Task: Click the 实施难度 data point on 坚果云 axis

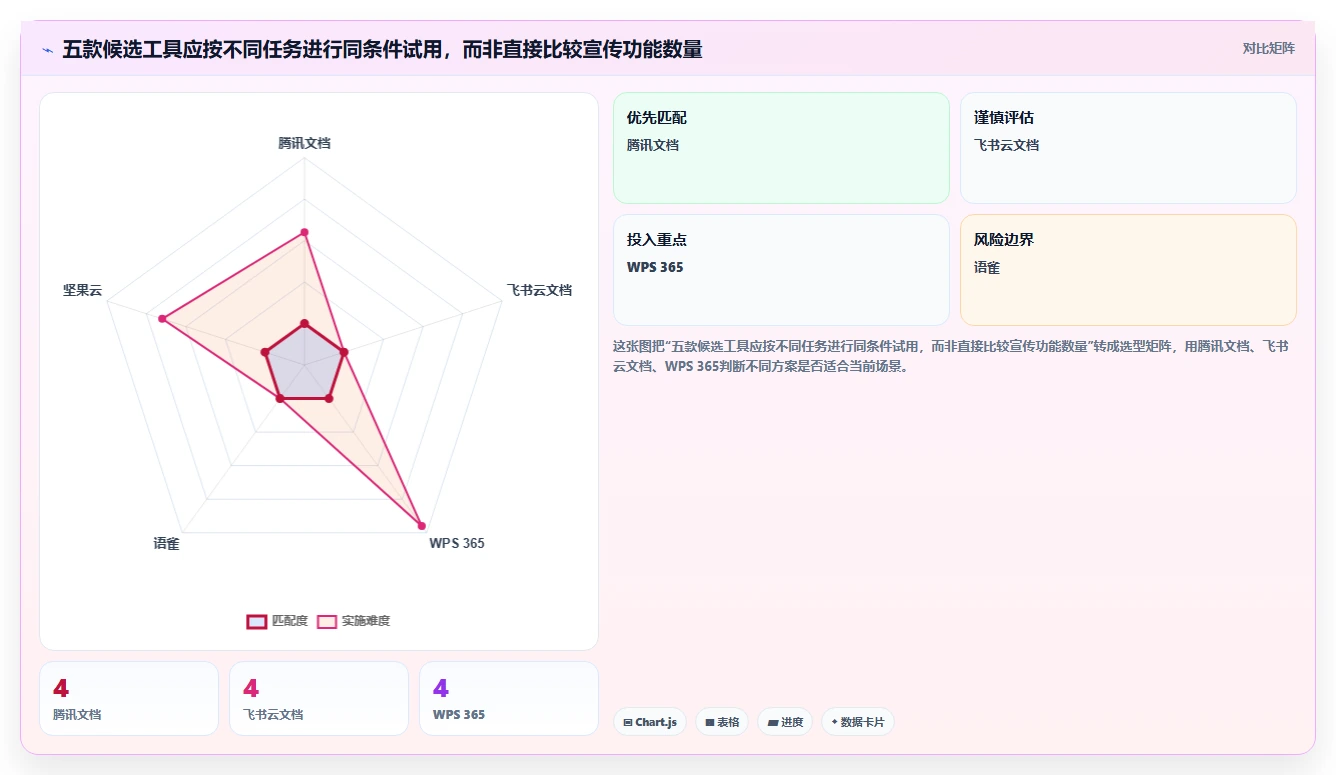Action: click(x=161, y=319)
